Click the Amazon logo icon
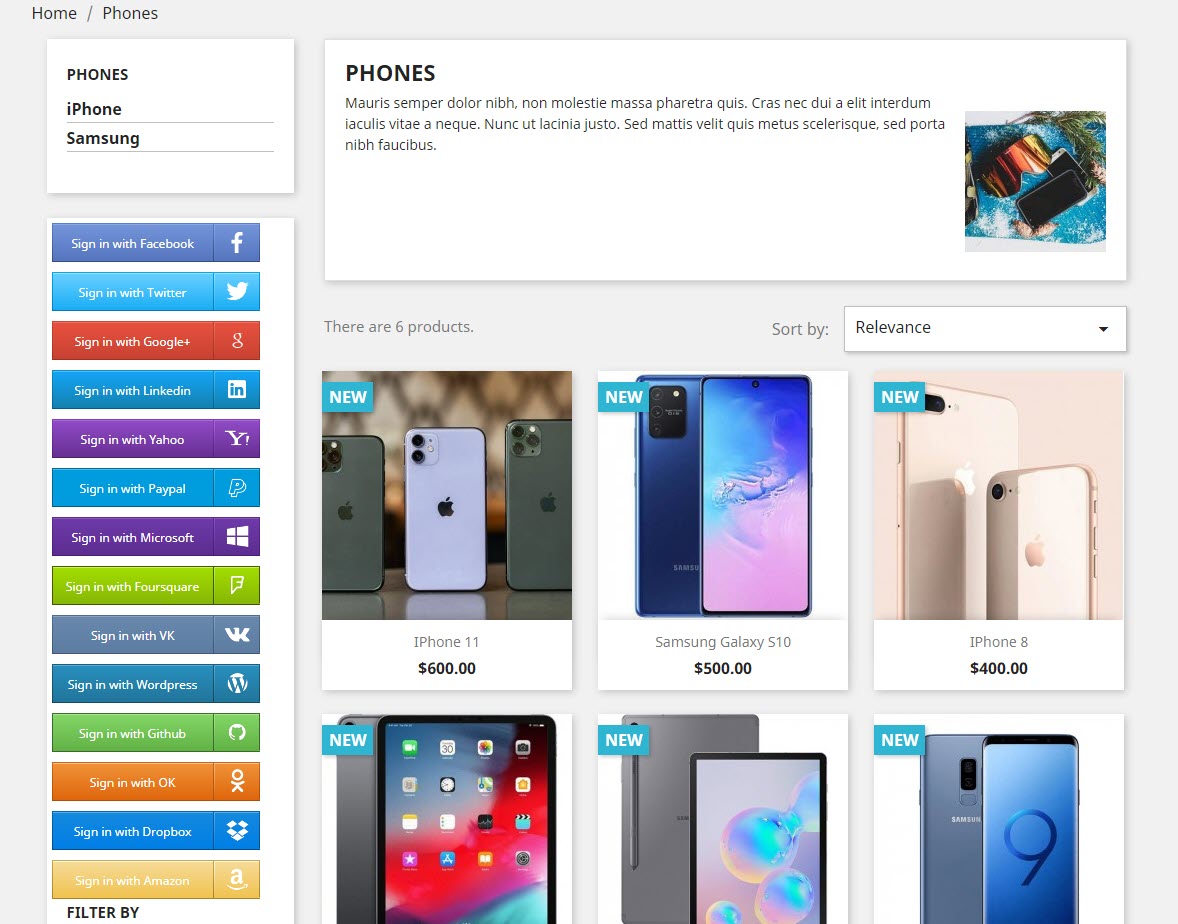Viewport: 1178px width, 924px height. point(237,879)
